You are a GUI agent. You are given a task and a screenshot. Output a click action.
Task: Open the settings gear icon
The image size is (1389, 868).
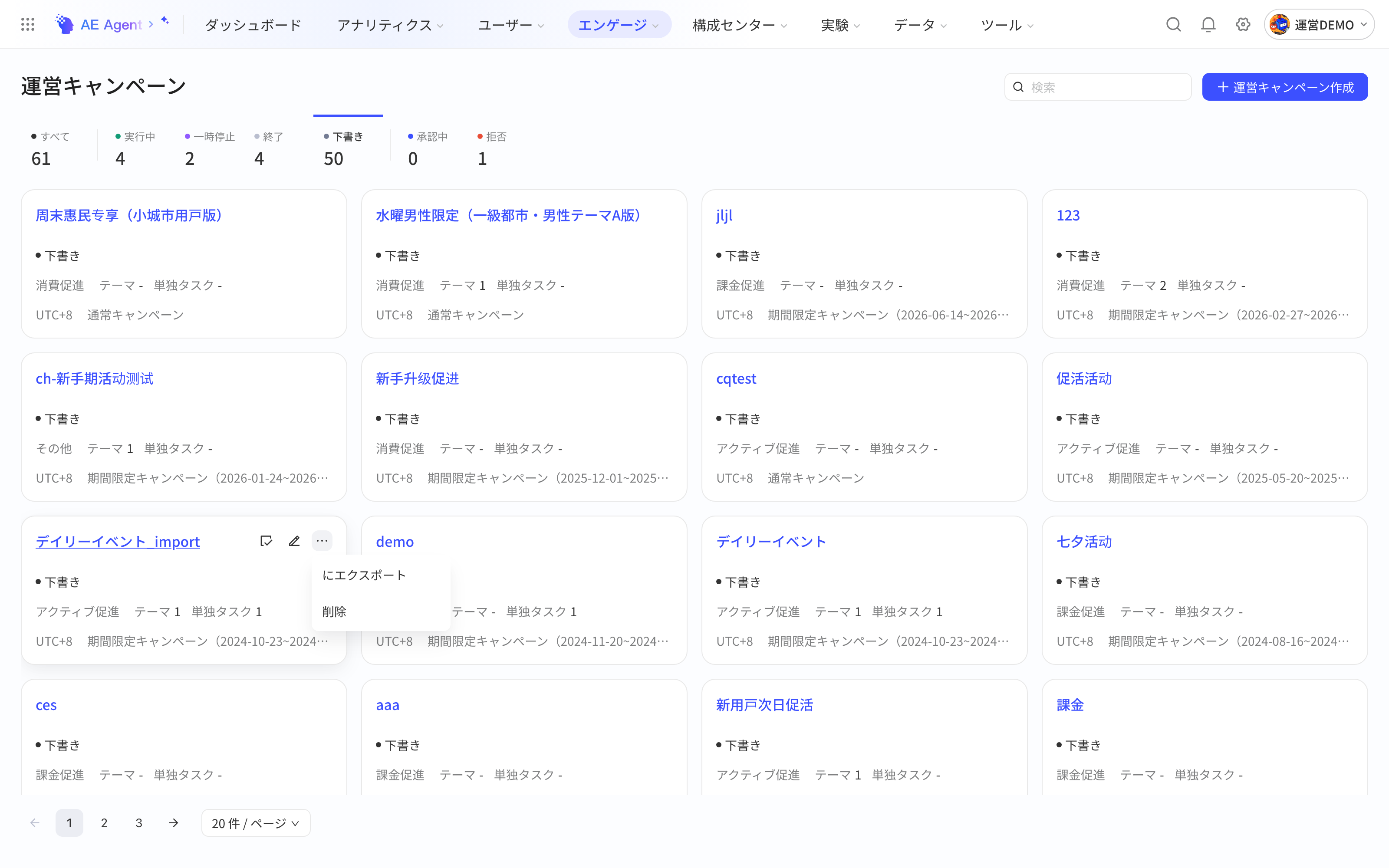pyautogui.click(x=1243, y=25)
